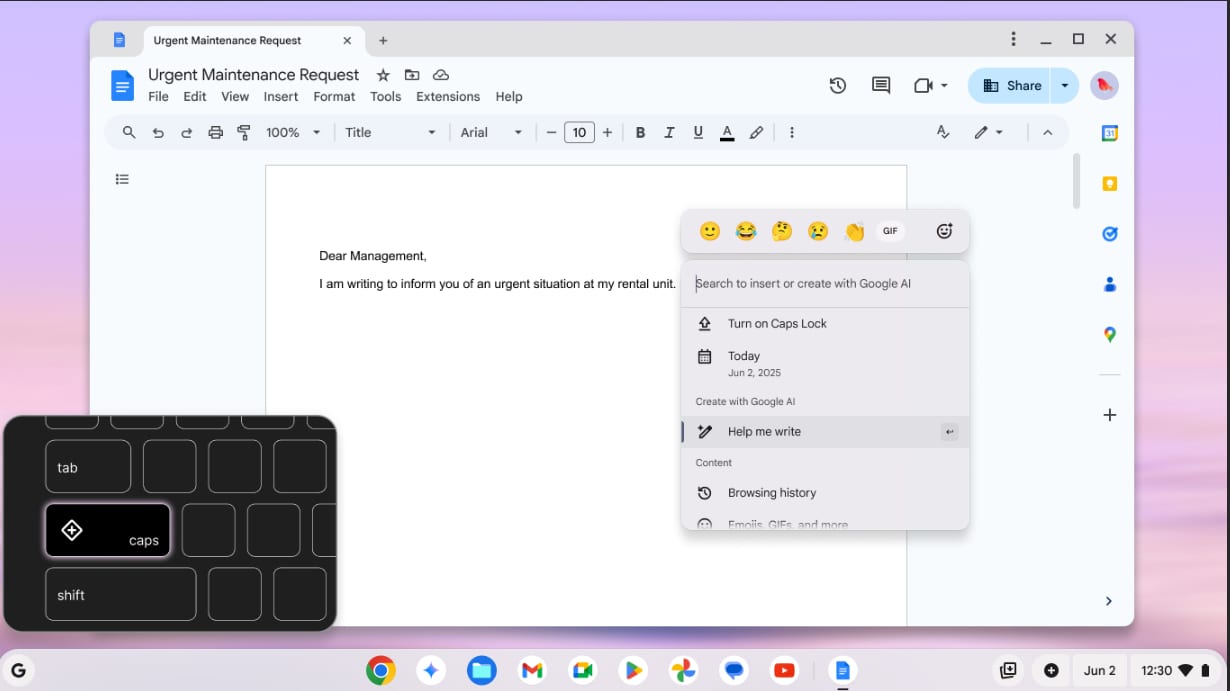Viewport: 1230px width, 691px height.
Task: Open the Insert menu
Action: pos(281,97)
